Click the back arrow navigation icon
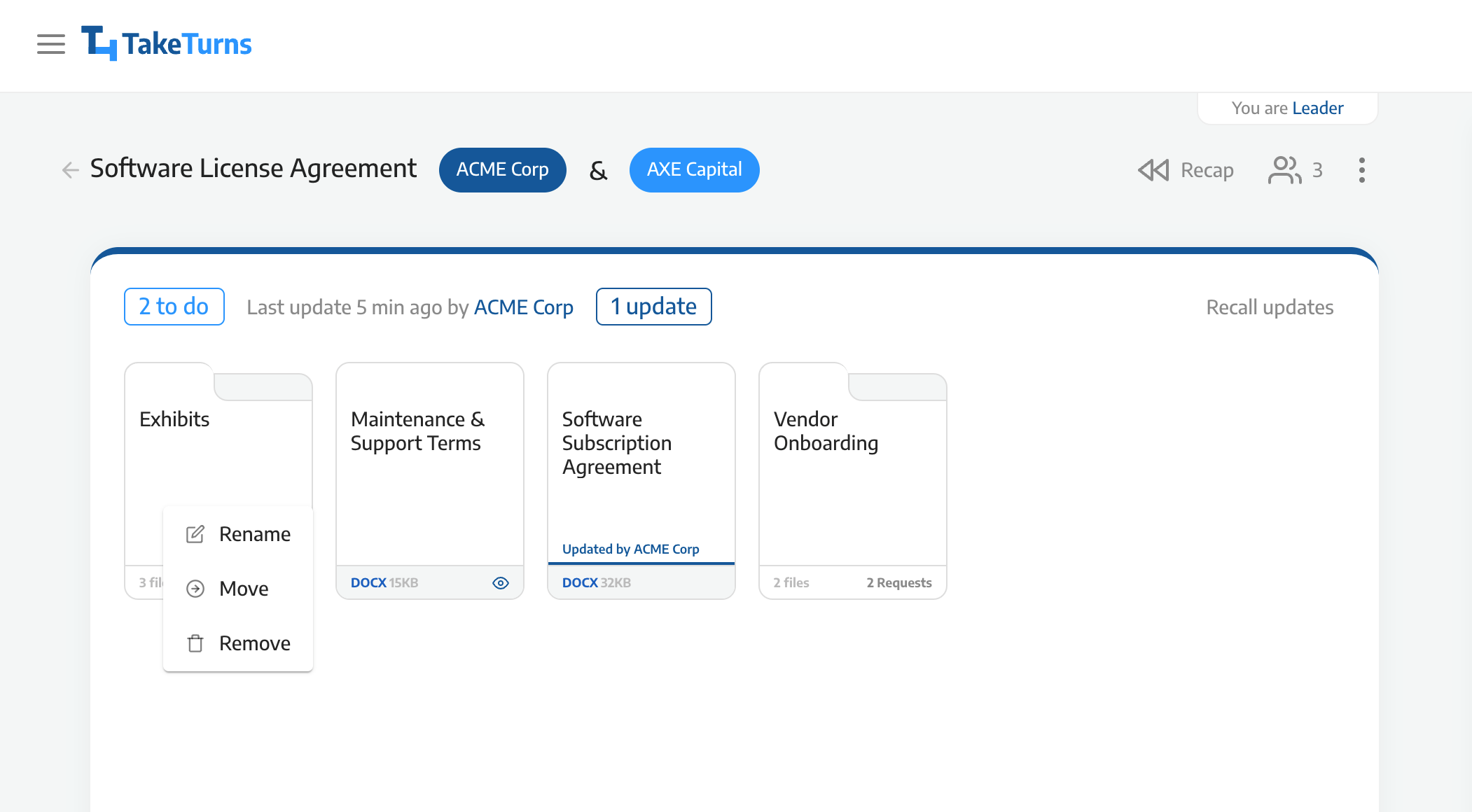 [71, 169]
